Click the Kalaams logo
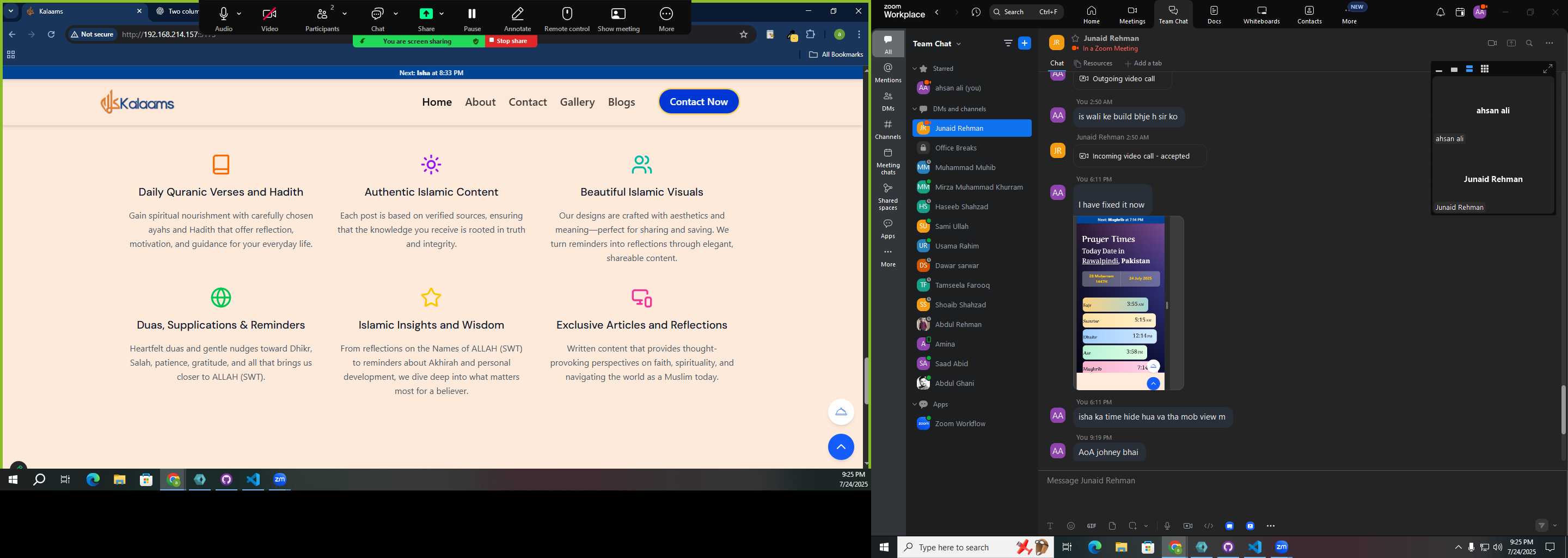The width and height of the screenshot is (1568, 558). (138, 102)
